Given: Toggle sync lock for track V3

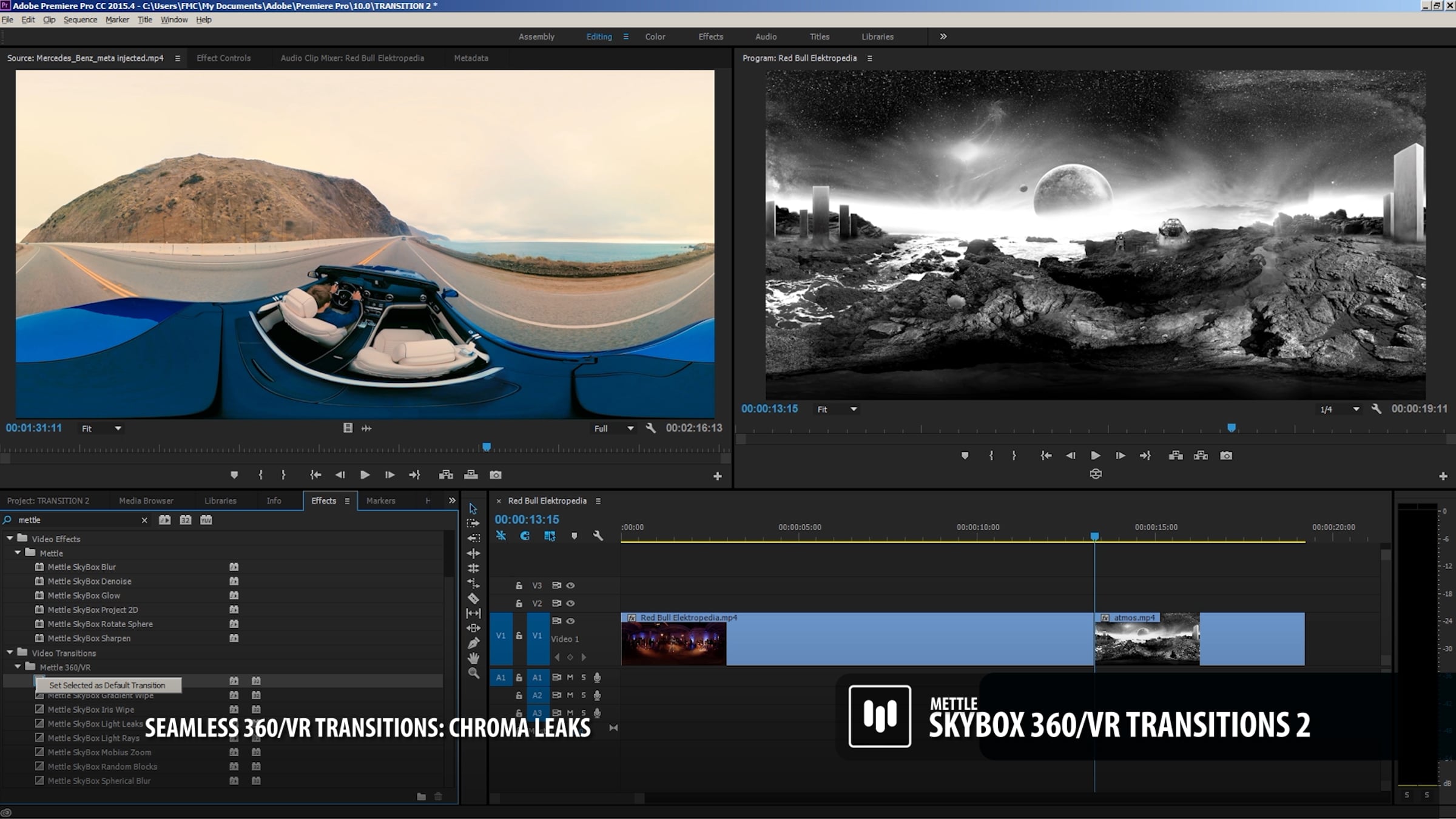Looking at the screenshot, I should pos(556,585).
